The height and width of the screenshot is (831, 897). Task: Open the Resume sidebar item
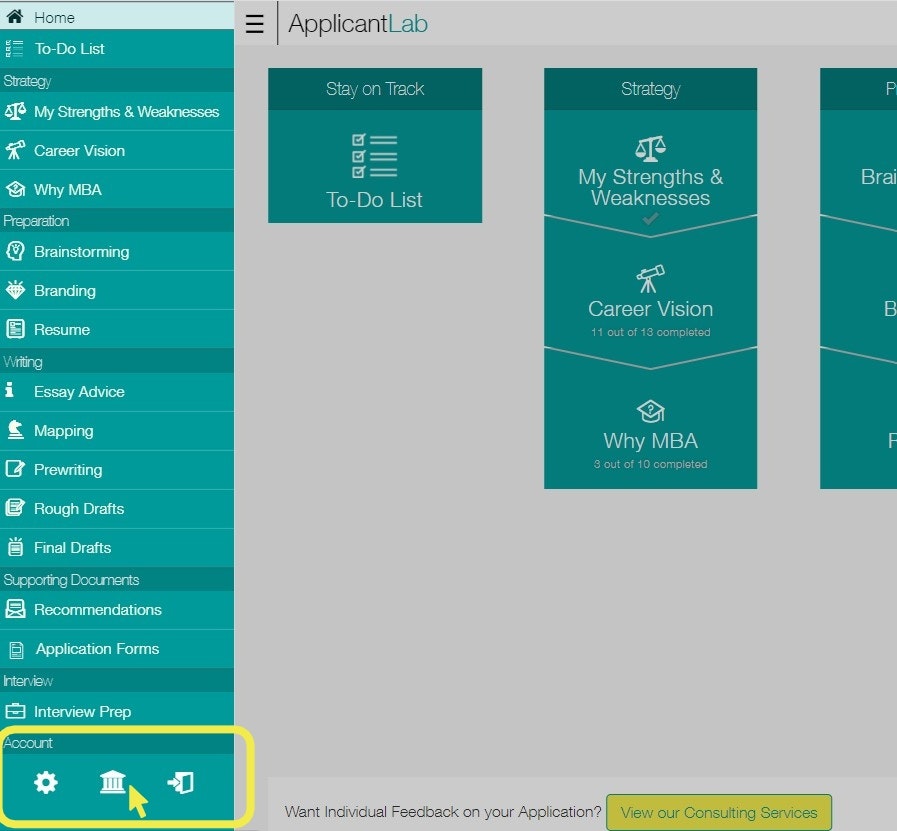pyautogui.click(x=62, y=330)
